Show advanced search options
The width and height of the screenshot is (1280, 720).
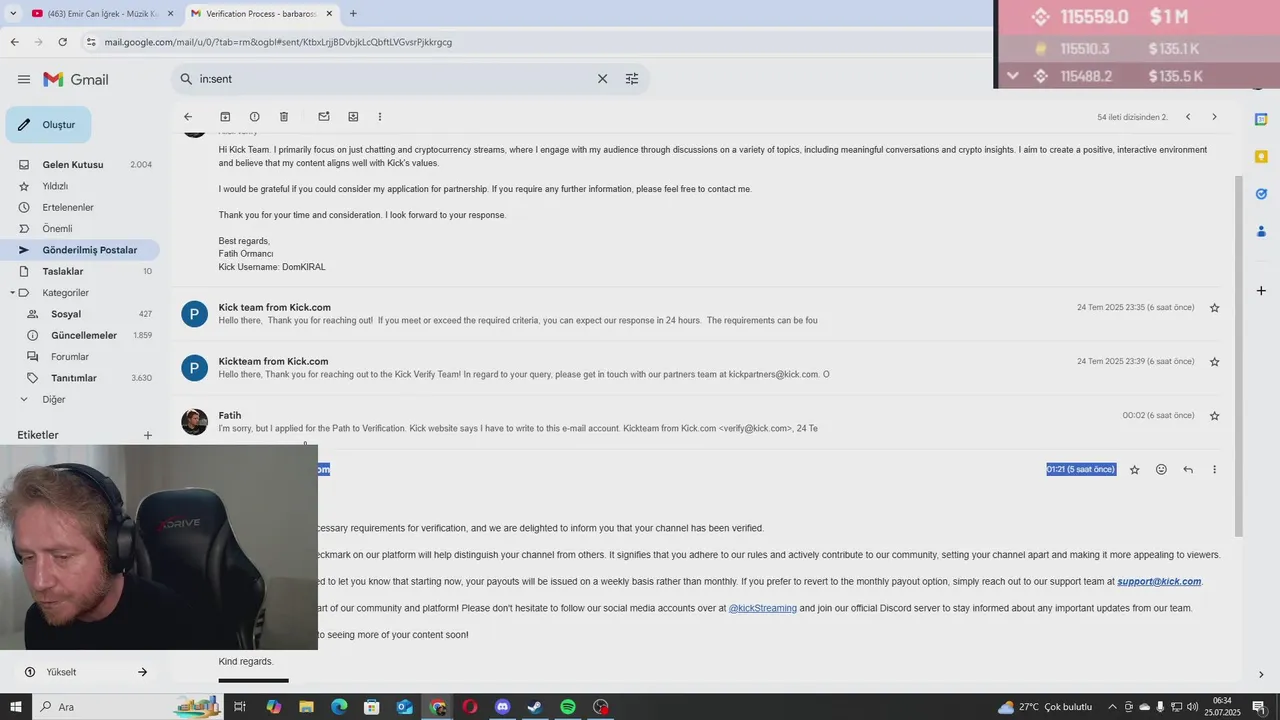pos(632,79)
